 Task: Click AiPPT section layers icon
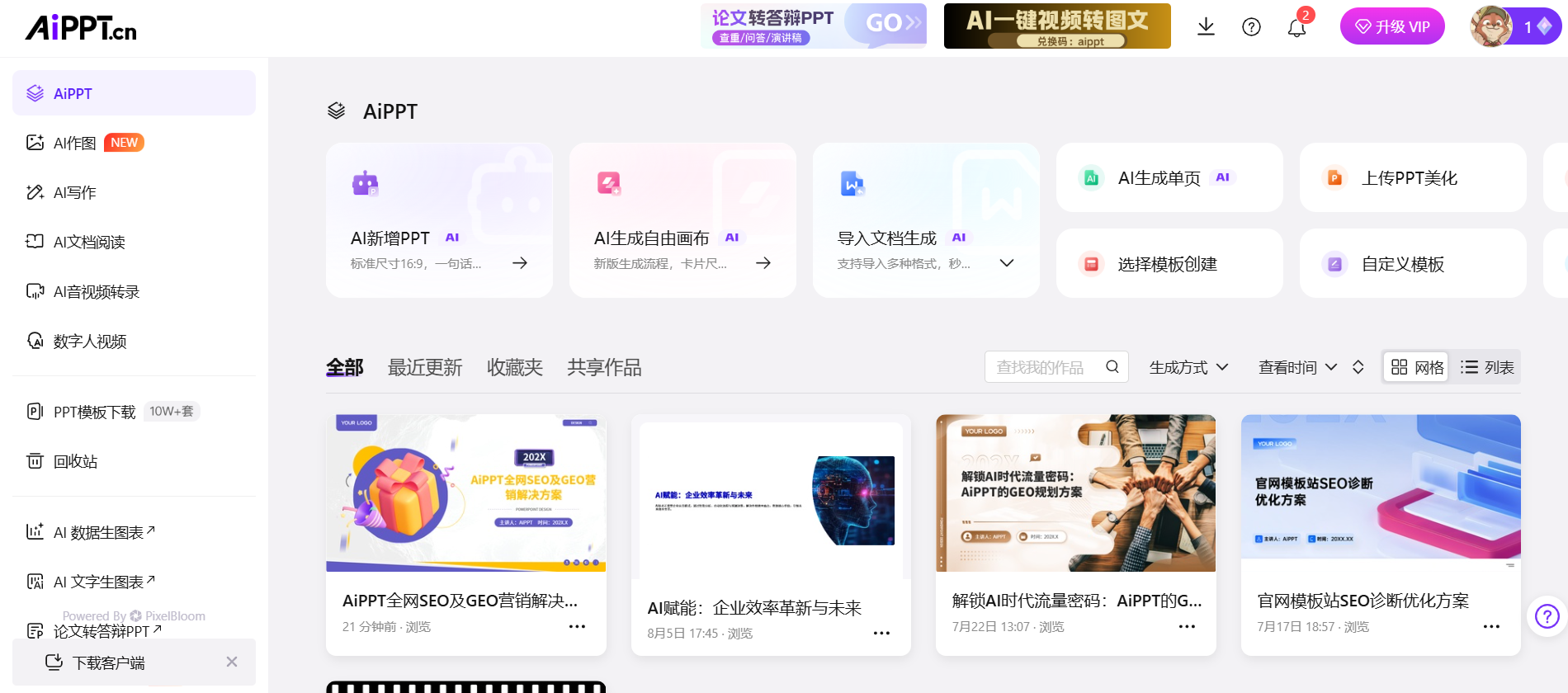[x=336, y=111]
